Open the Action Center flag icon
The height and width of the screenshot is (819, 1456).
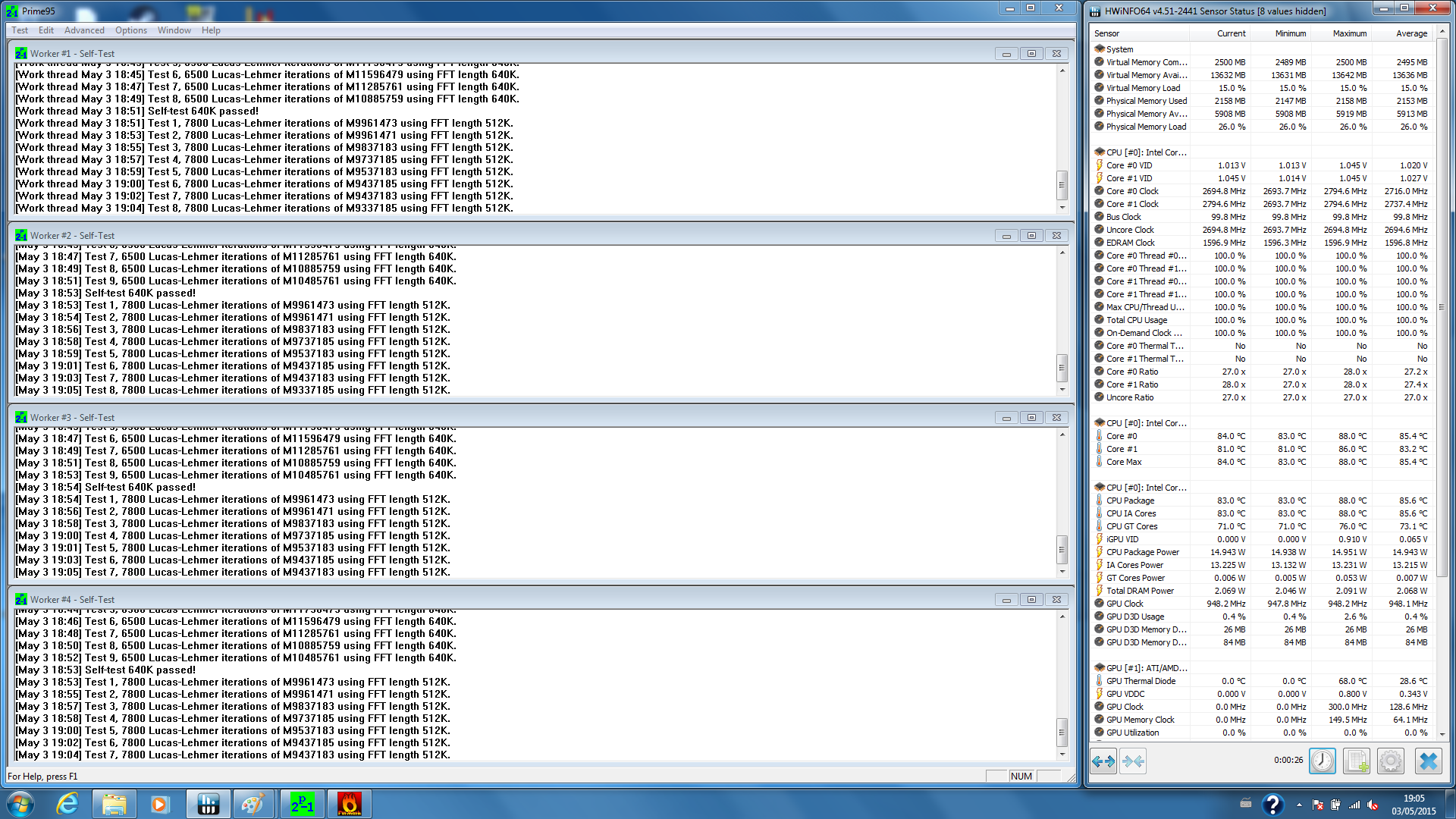(1318, 805)
